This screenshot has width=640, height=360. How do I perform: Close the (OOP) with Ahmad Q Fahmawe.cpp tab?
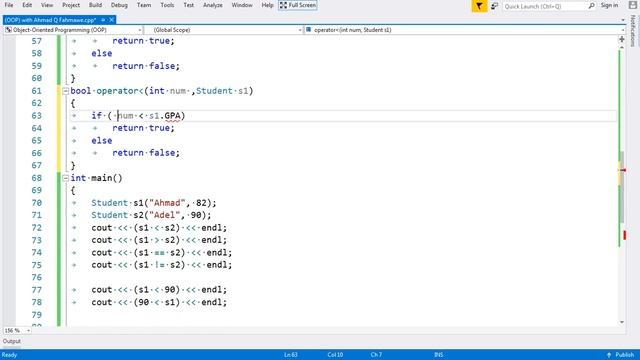(111, 20)
